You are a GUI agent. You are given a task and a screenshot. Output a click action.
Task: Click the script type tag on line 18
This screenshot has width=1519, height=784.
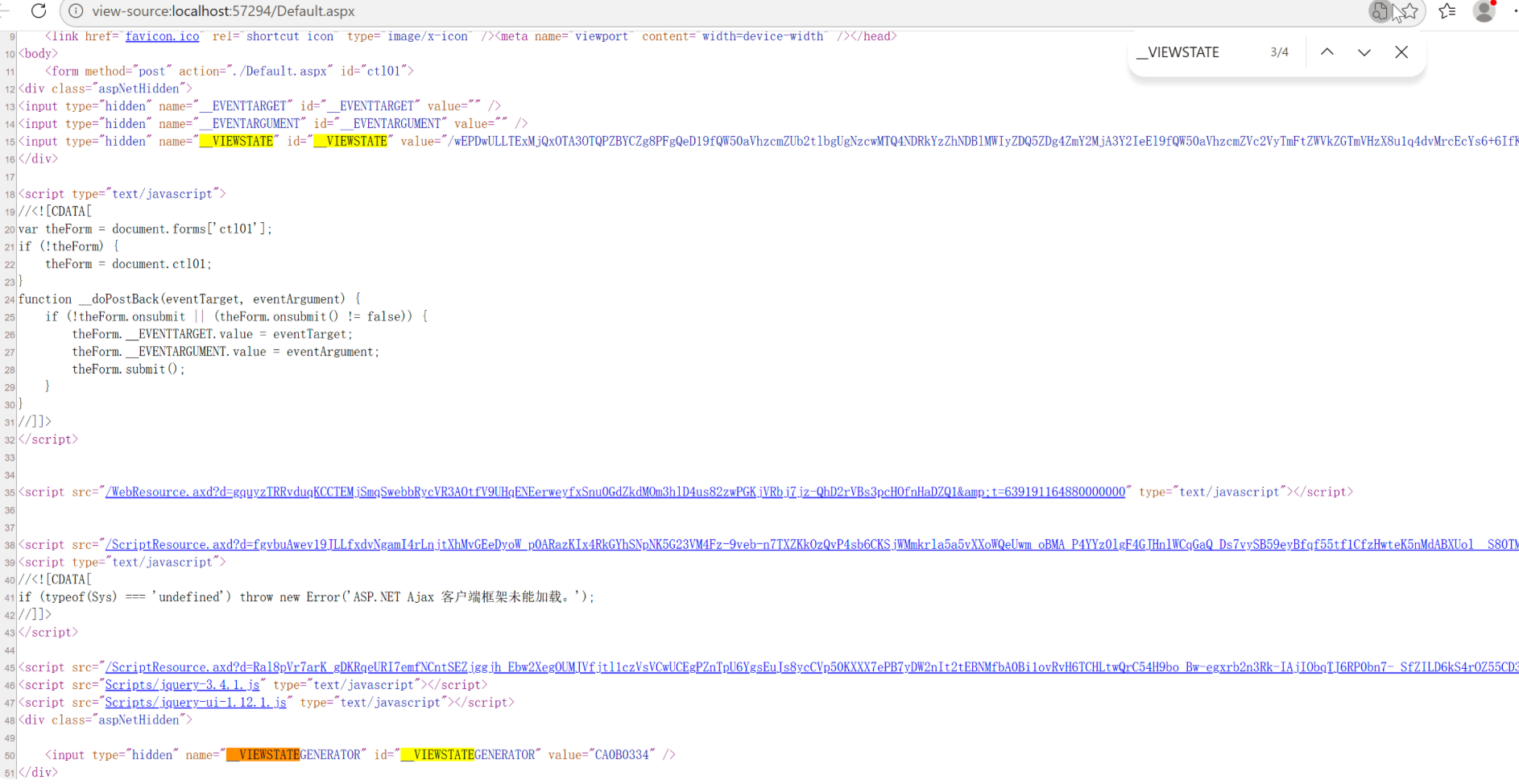click(x=122, y=194)
